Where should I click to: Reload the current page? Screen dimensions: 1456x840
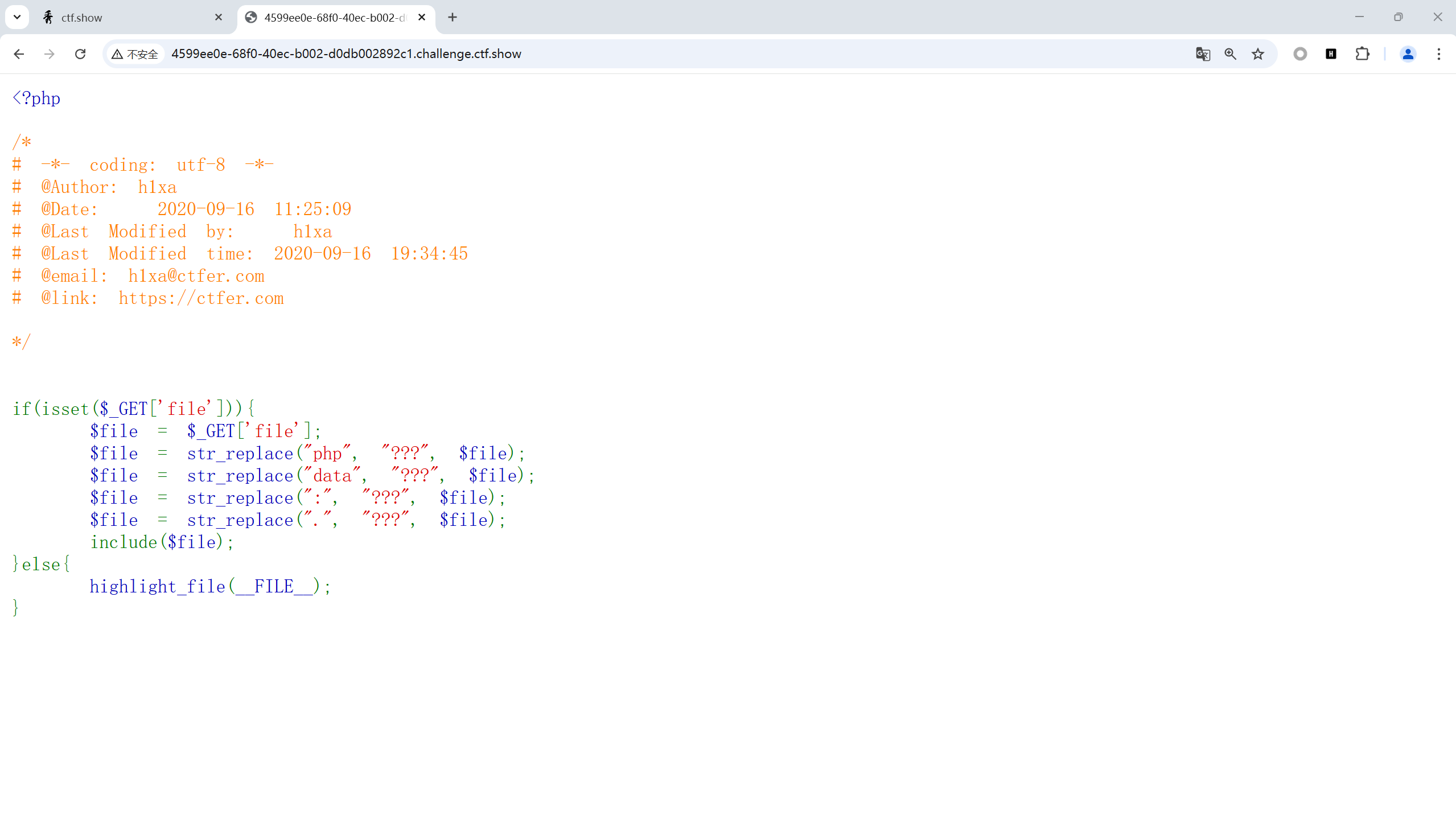[x=80, y=53]
